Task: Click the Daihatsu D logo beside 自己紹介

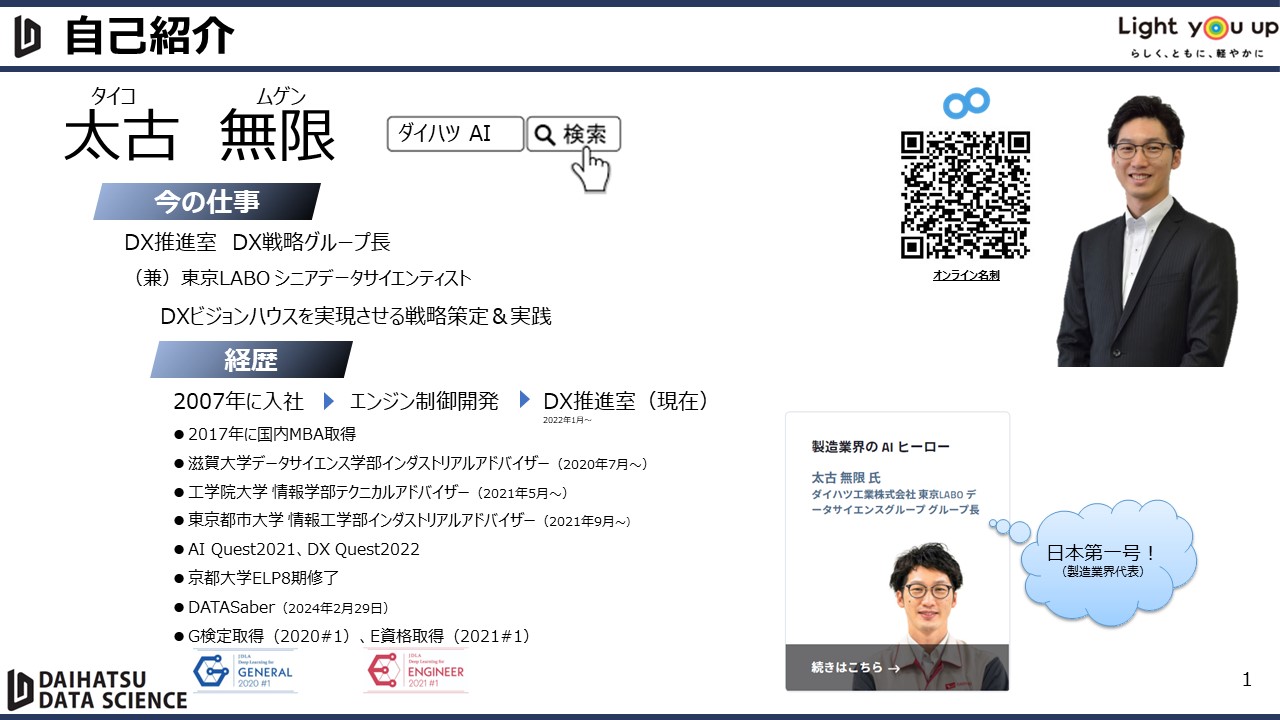Action: pos(28,36)
